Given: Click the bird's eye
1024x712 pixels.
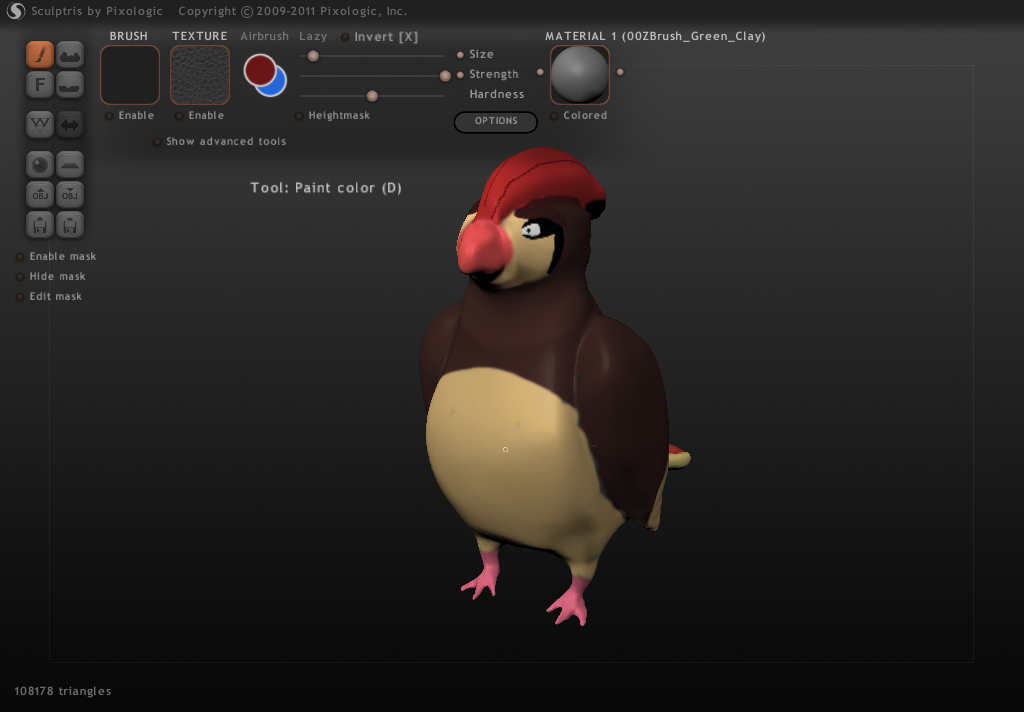Looking at the screenshot, I should click(x=532, y=230).
